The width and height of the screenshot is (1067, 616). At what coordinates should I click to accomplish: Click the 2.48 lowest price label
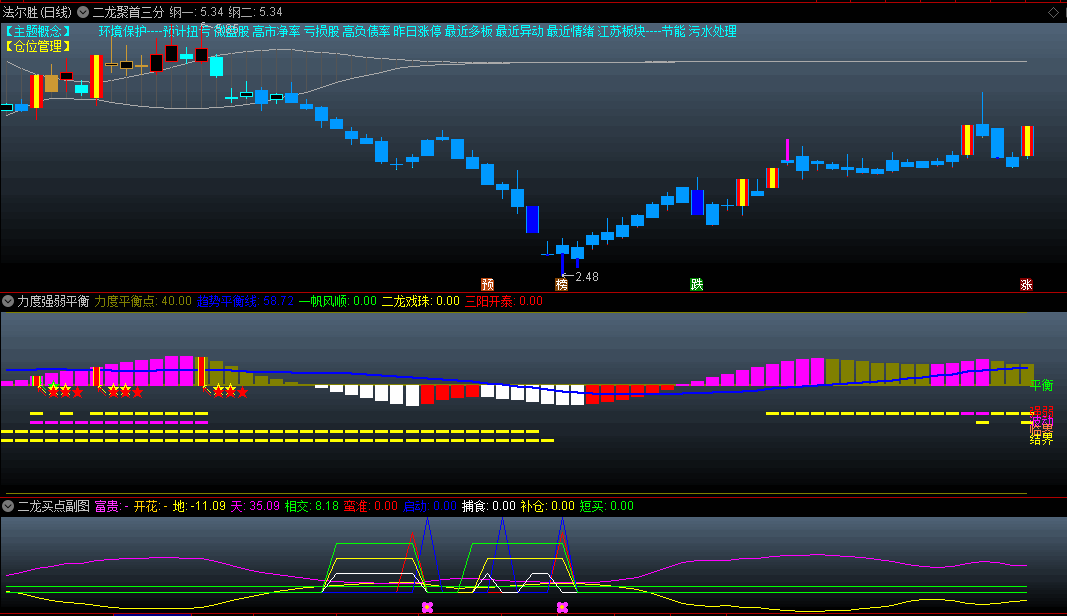pos(584,276)
